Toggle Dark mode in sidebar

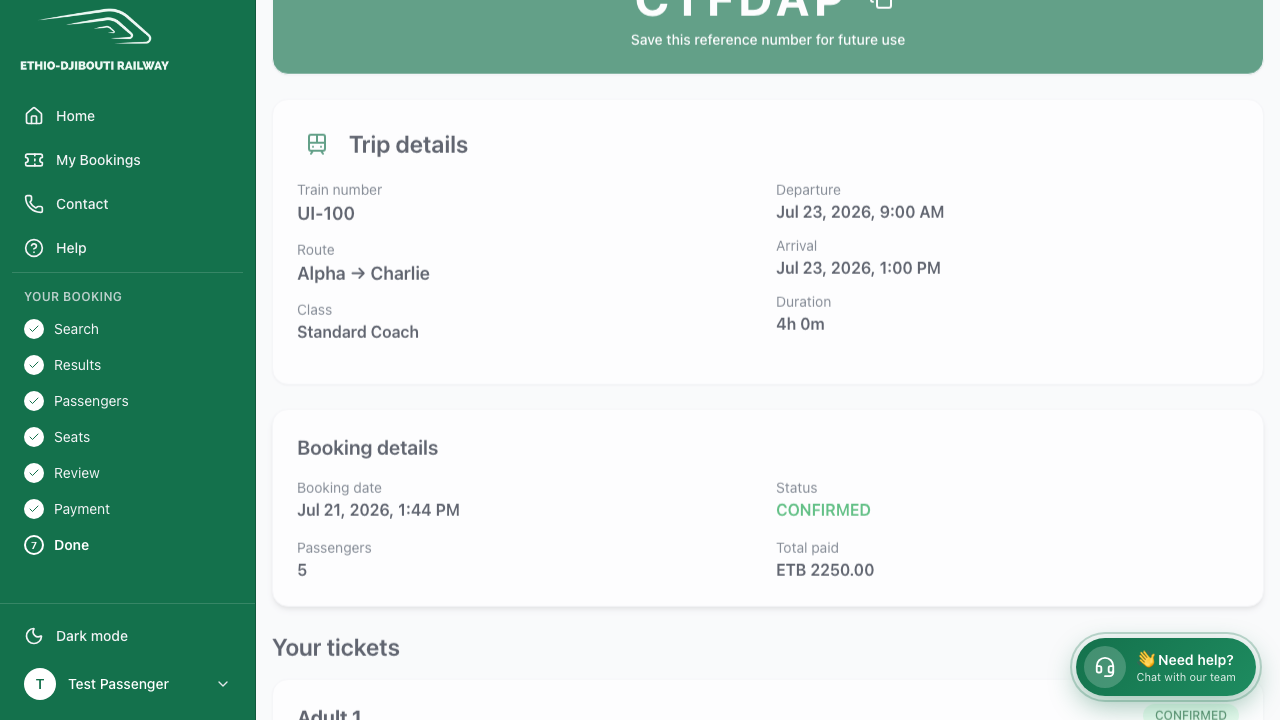coord(128,636)
